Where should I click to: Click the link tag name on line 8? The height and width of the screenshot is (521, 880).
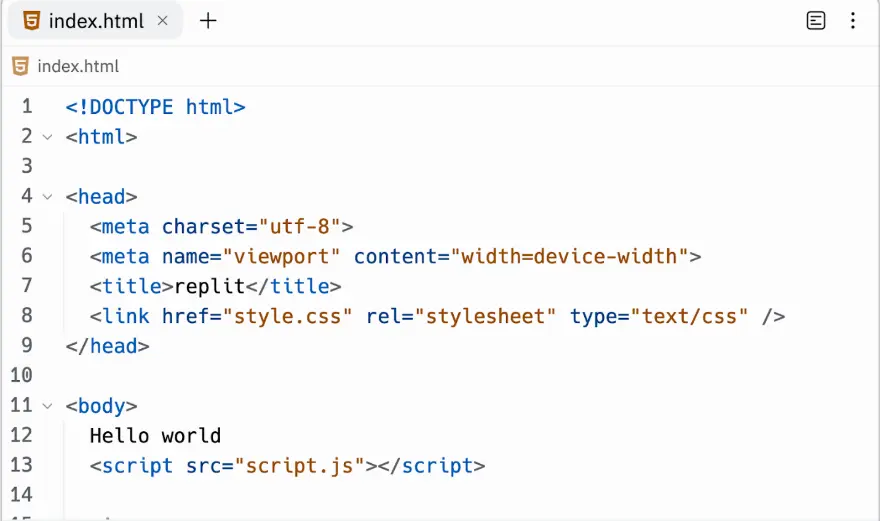click(x=126, y=317)
